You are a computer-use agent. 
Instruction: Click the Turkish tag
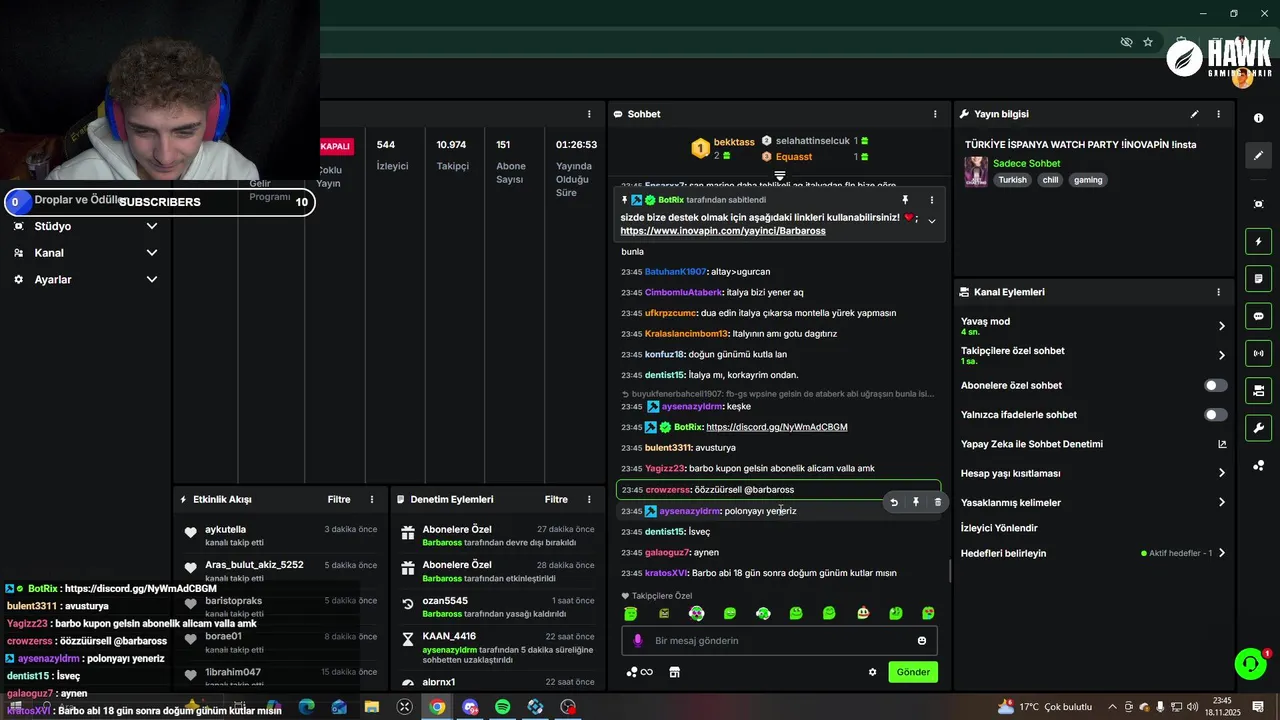[1012, 180]
